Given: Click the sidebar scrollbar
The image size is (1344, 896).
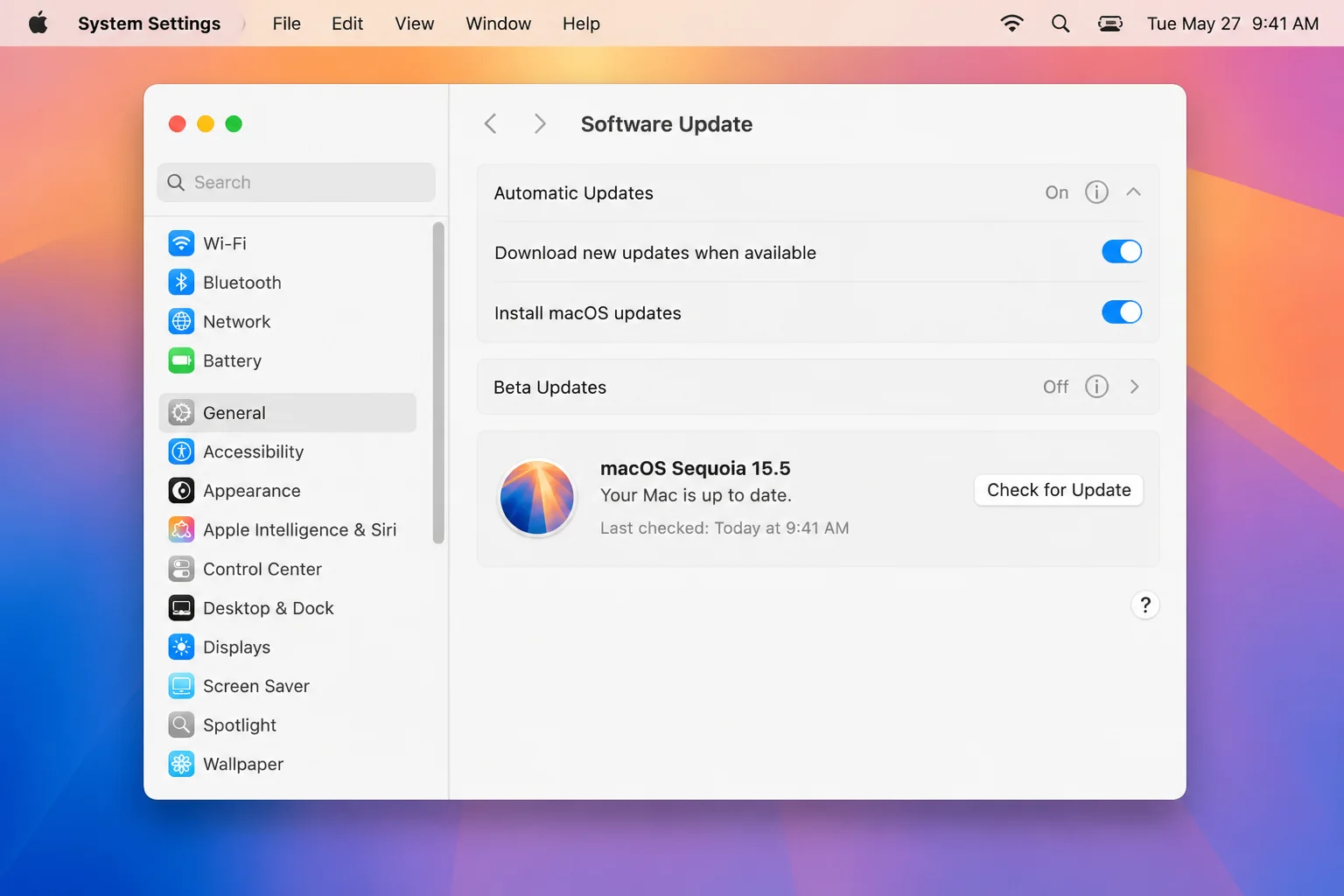Looking at the screenshot, I should (x=438, y=383).
